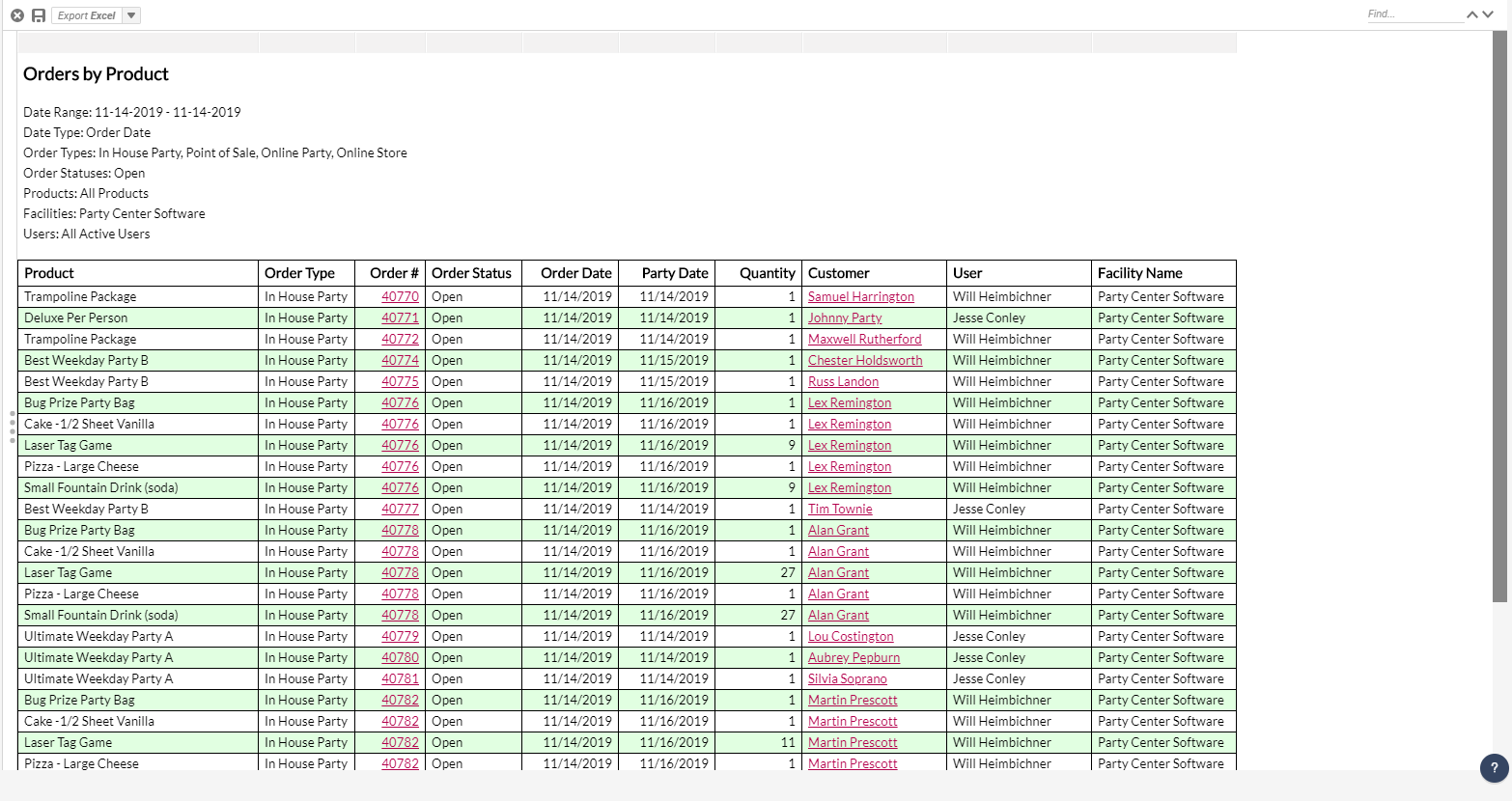Go to next find result arrow

(1488, 14)
